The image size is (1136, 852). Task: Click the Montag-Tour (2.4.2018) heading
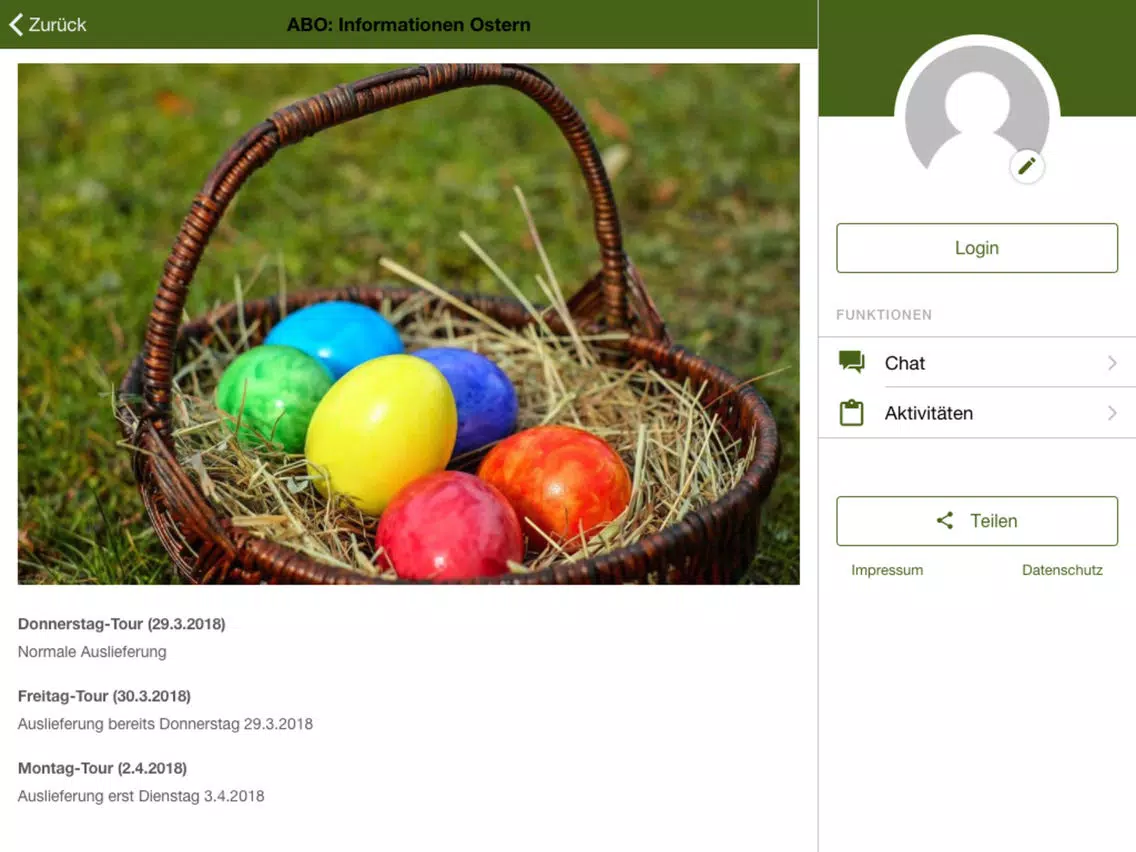[x=102, y=768]
